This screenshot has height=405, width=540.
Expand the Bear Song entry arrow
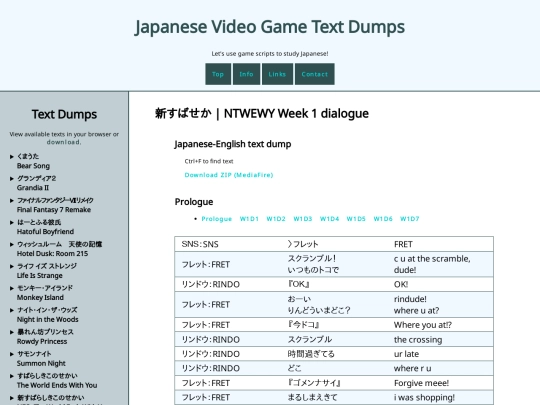click(x=12, y=157)
